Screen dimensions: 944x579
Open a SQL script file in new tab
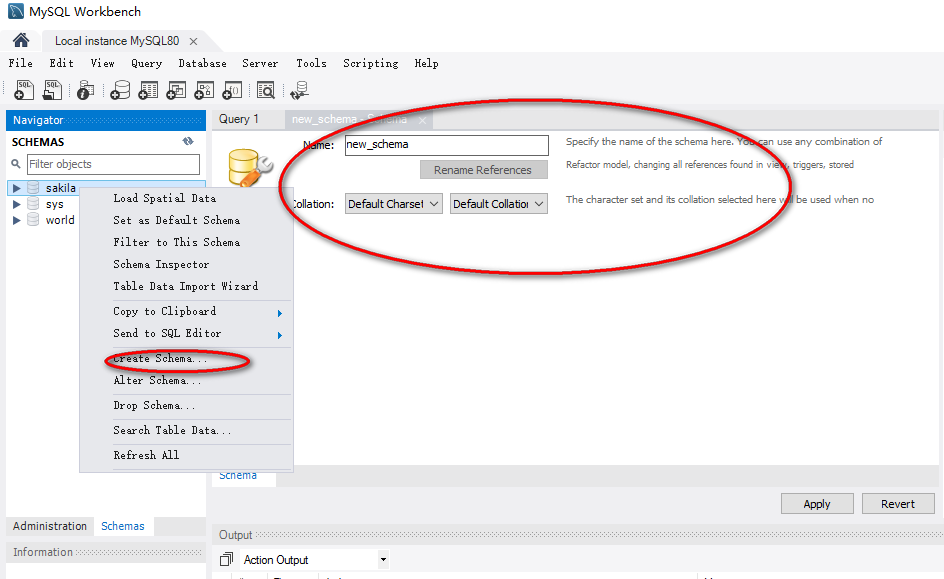[52, 90]
